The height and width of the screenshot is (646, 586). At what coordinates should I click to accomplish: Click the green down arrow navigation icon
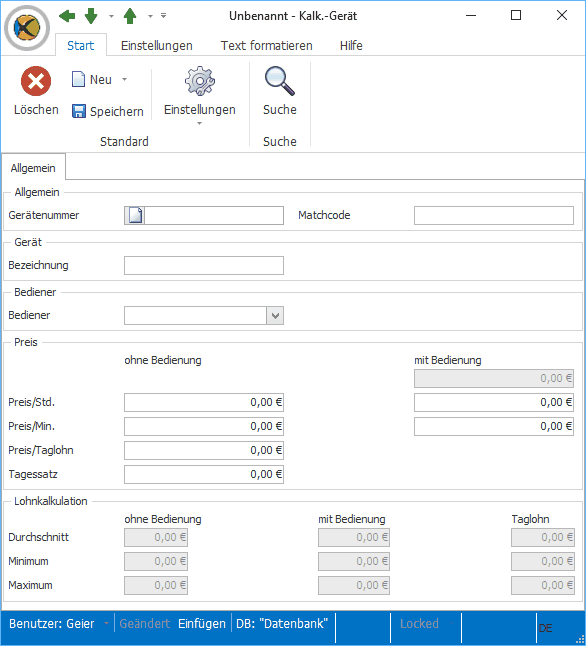tap(91, 16)
